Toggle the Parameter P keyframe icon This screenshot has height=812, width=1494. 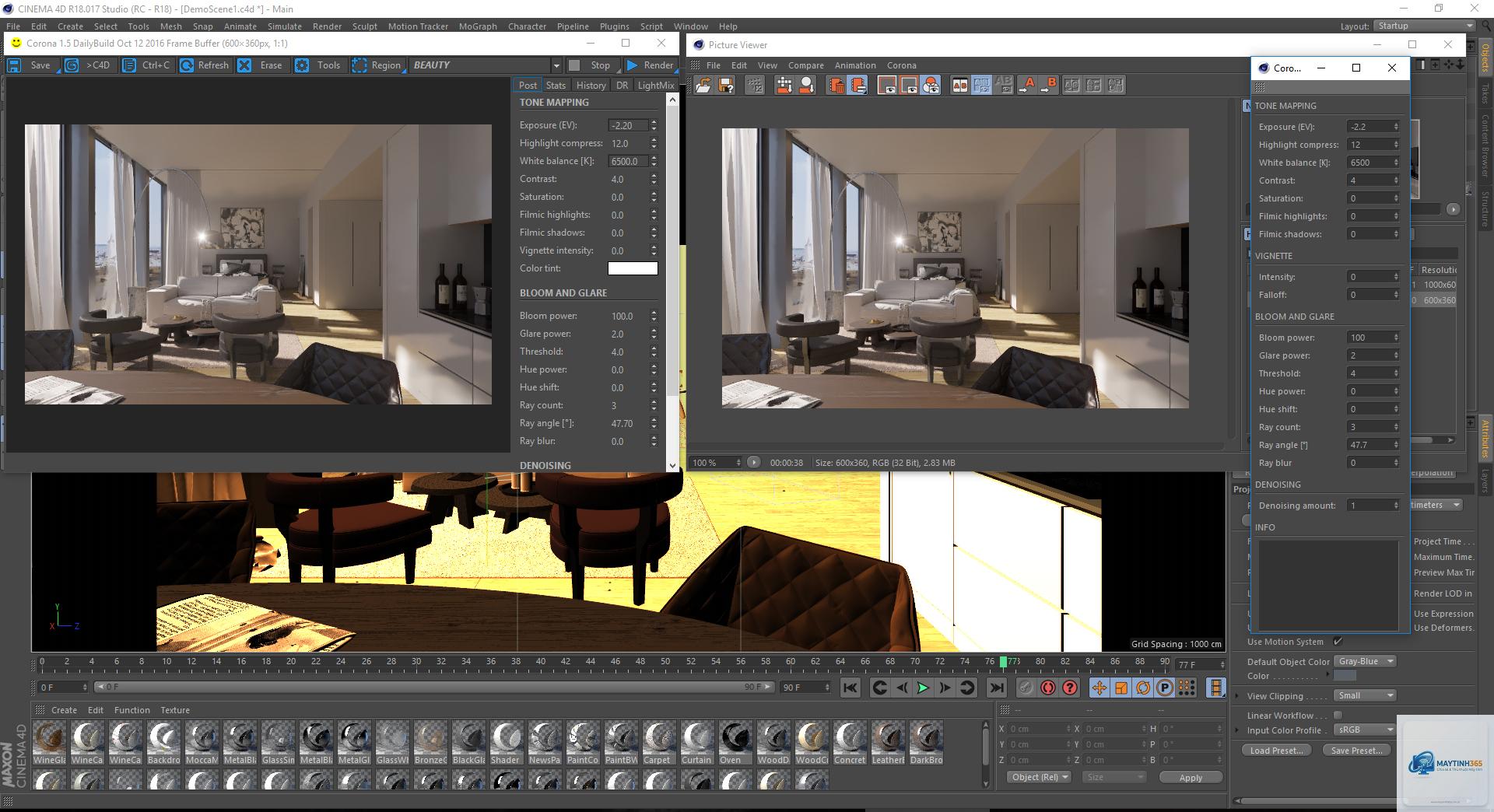(1165, 688)
